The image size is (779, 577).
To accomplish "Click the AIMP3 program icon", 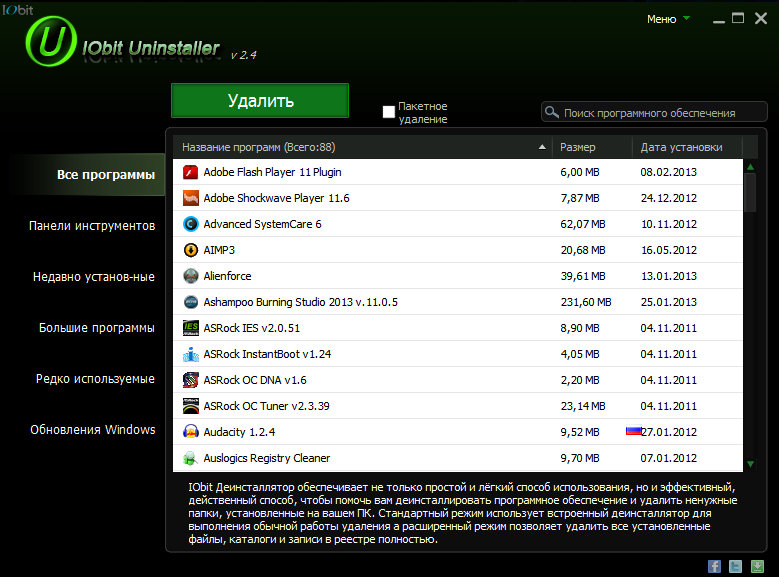I will [x=190, y=250].
